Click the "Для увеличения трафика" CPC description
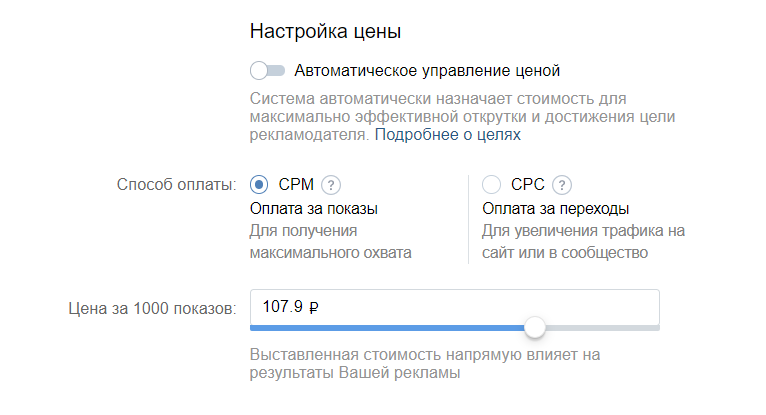The image size is (766, 415). (x=583, y=242)
